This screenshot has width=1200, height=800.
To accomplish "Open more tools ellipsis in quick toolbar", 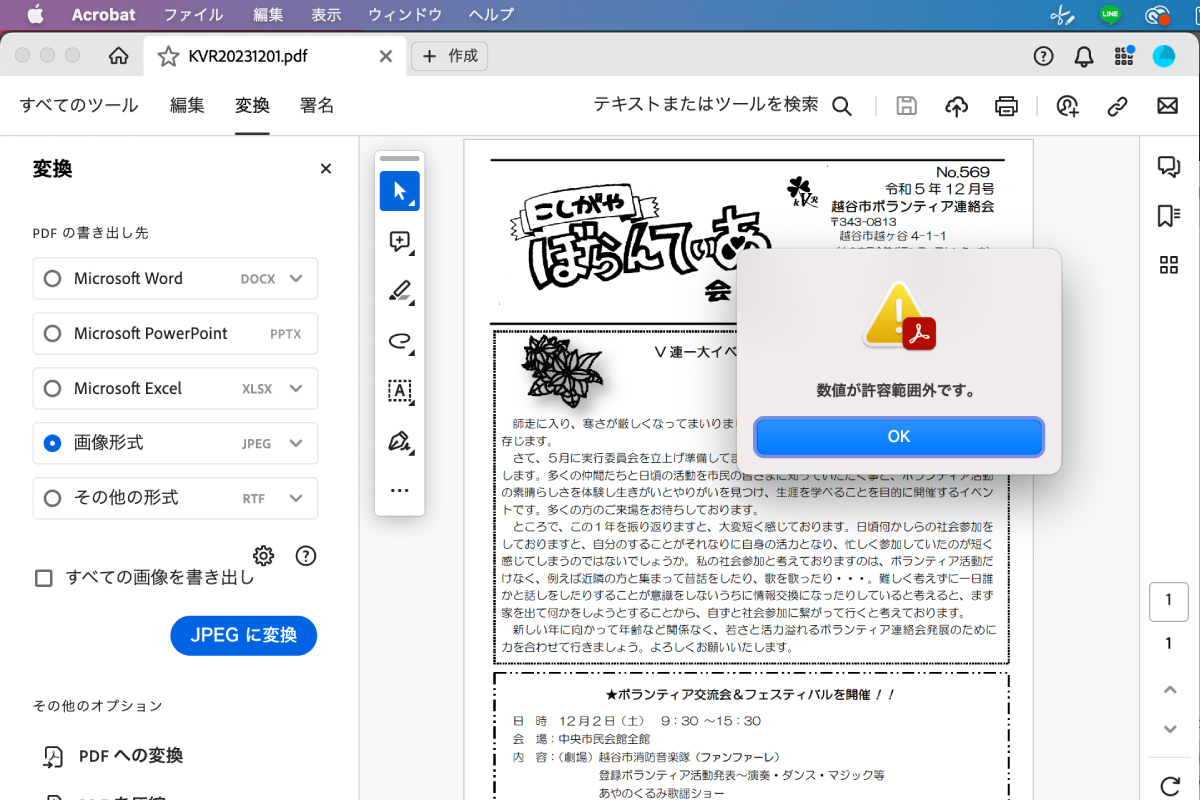I will tap(400, 491).
